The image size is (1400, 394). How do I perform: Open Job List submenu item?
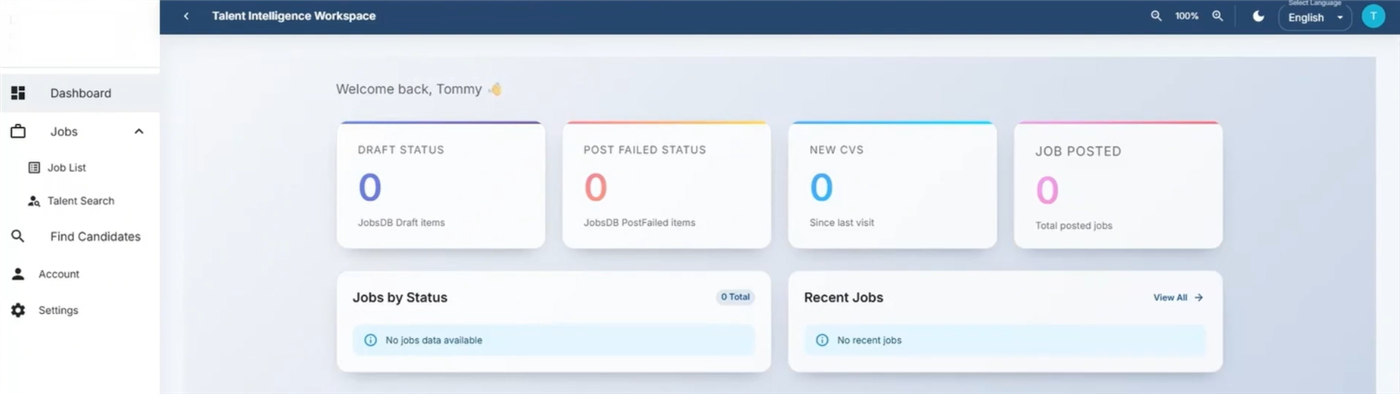tap(67, 168)
